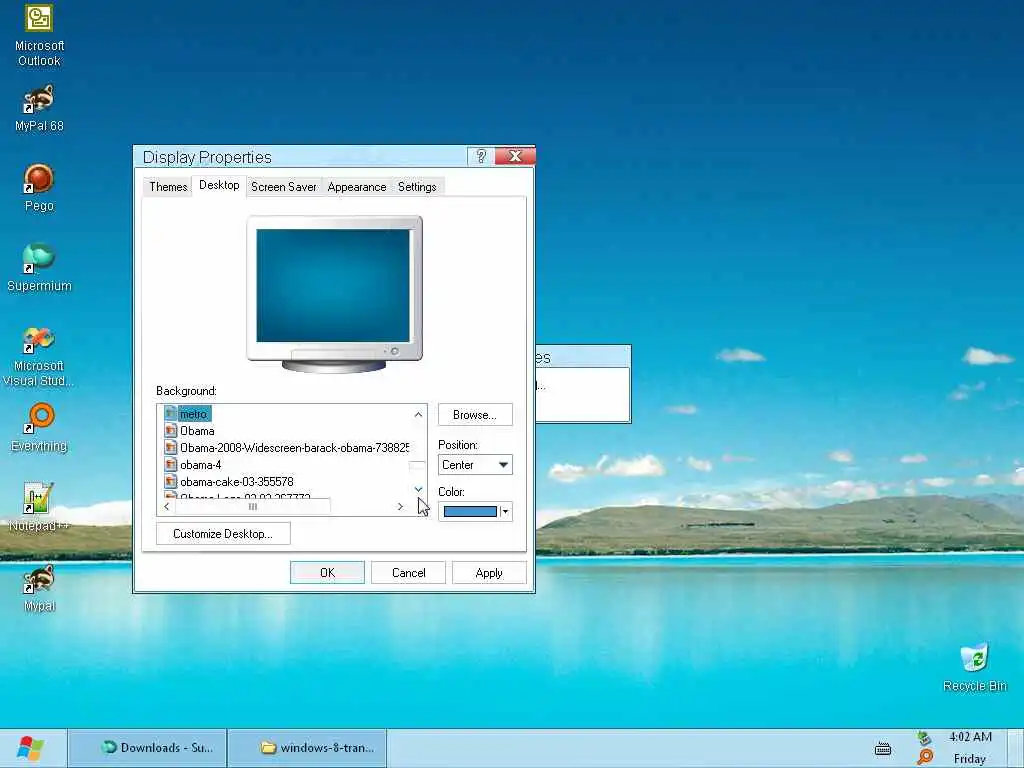Open Notepad++ desktop shortcut
Screen dimensions: 1024x768
(39, 508)
